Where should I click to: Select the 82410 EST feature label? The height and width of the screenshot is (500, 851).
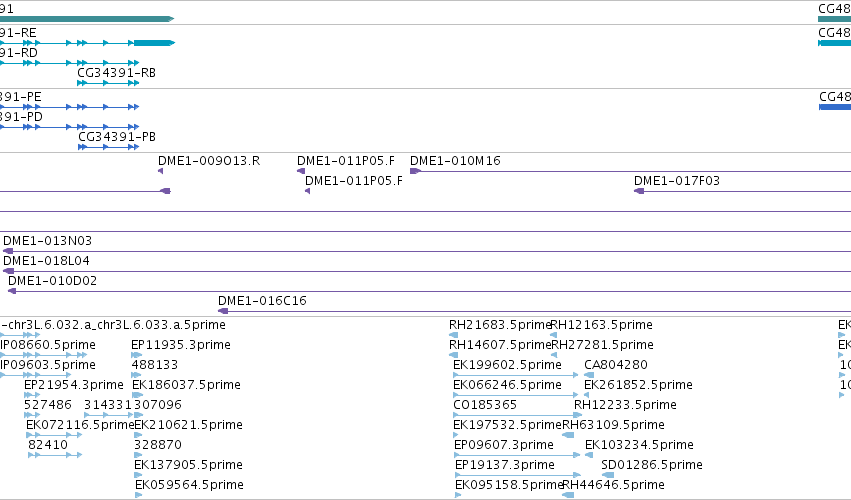click(x=48, y=445)
